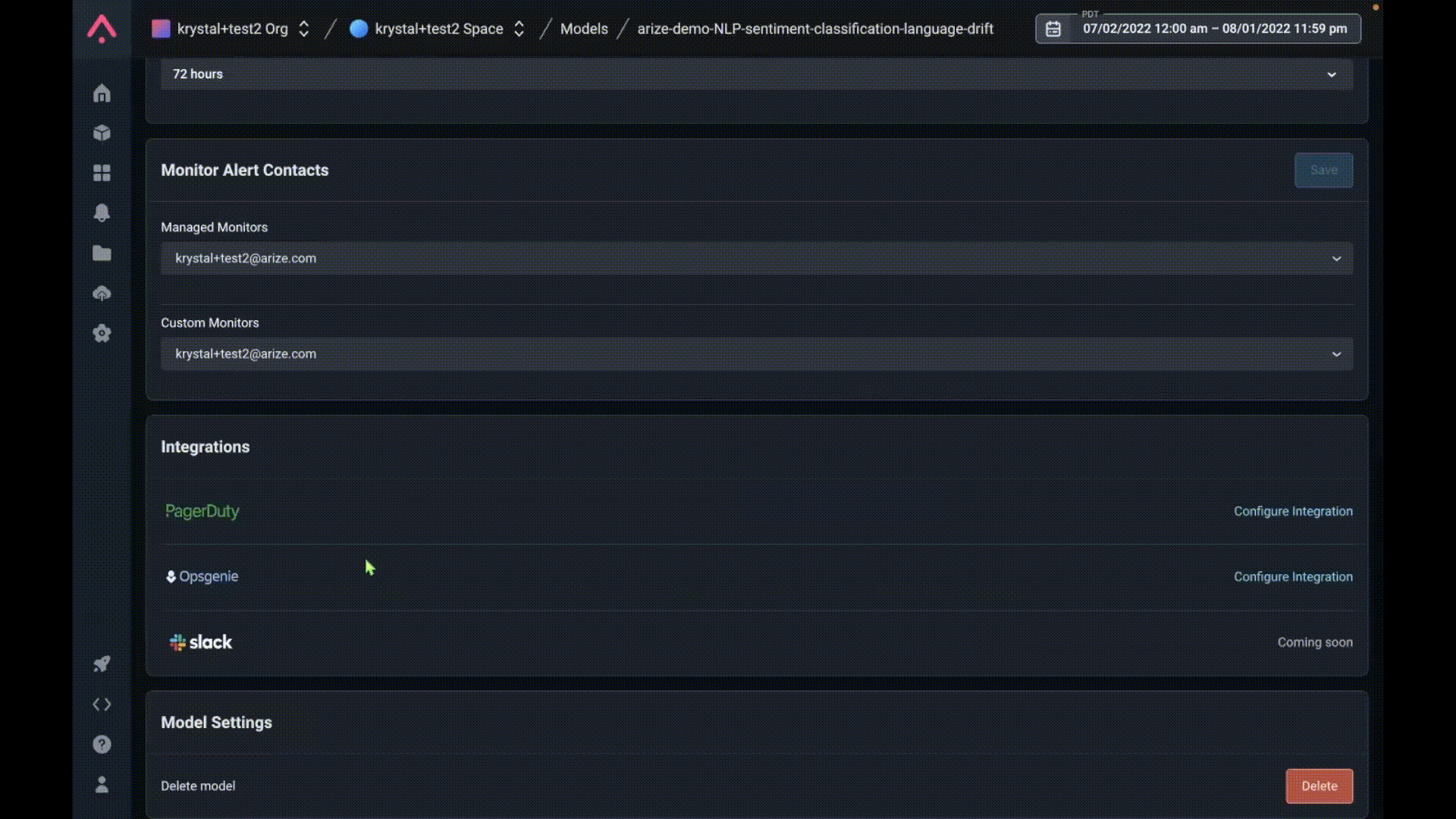
Task: Open the date range picker
Action: click(1198, 29)
